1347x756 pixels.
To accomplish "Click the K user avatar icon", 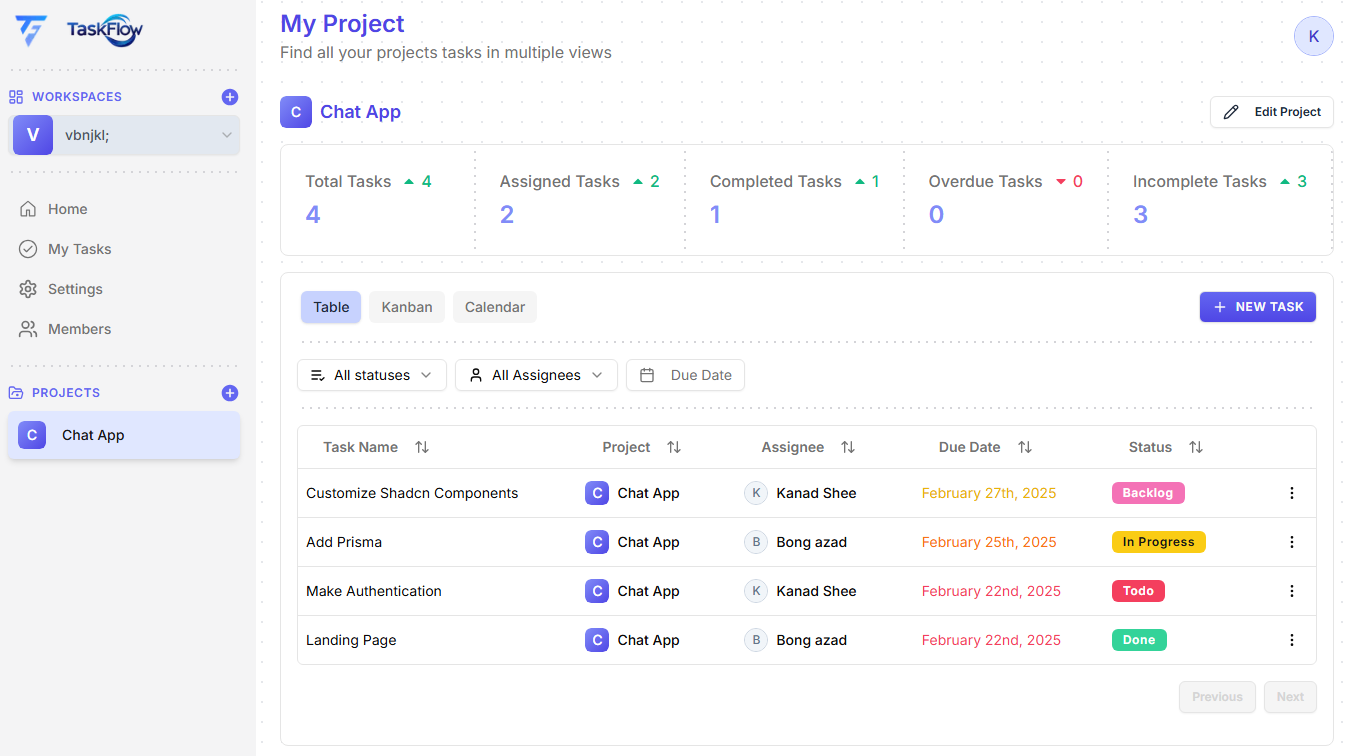I will pyautogui.click(x=1313, y=35).
